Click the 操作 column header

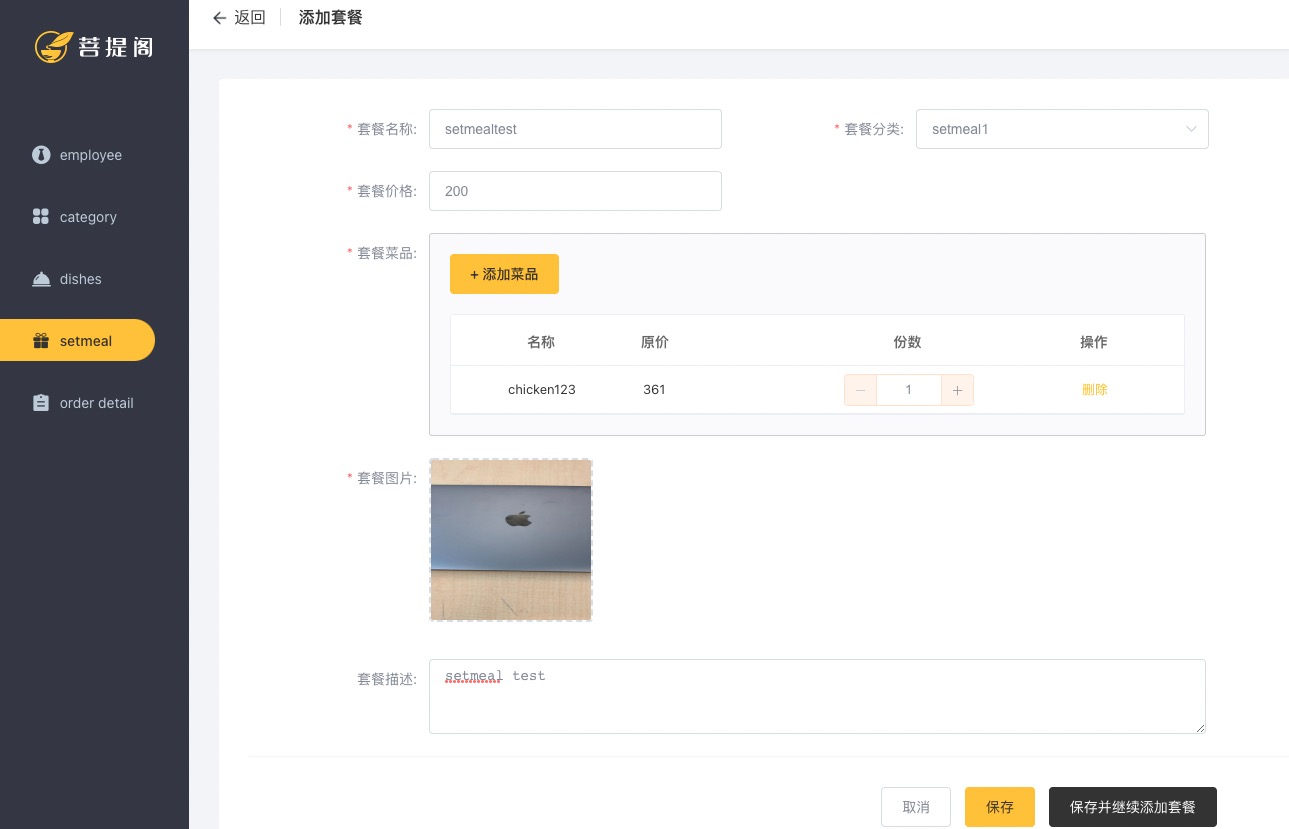(x=1094, y=342)
